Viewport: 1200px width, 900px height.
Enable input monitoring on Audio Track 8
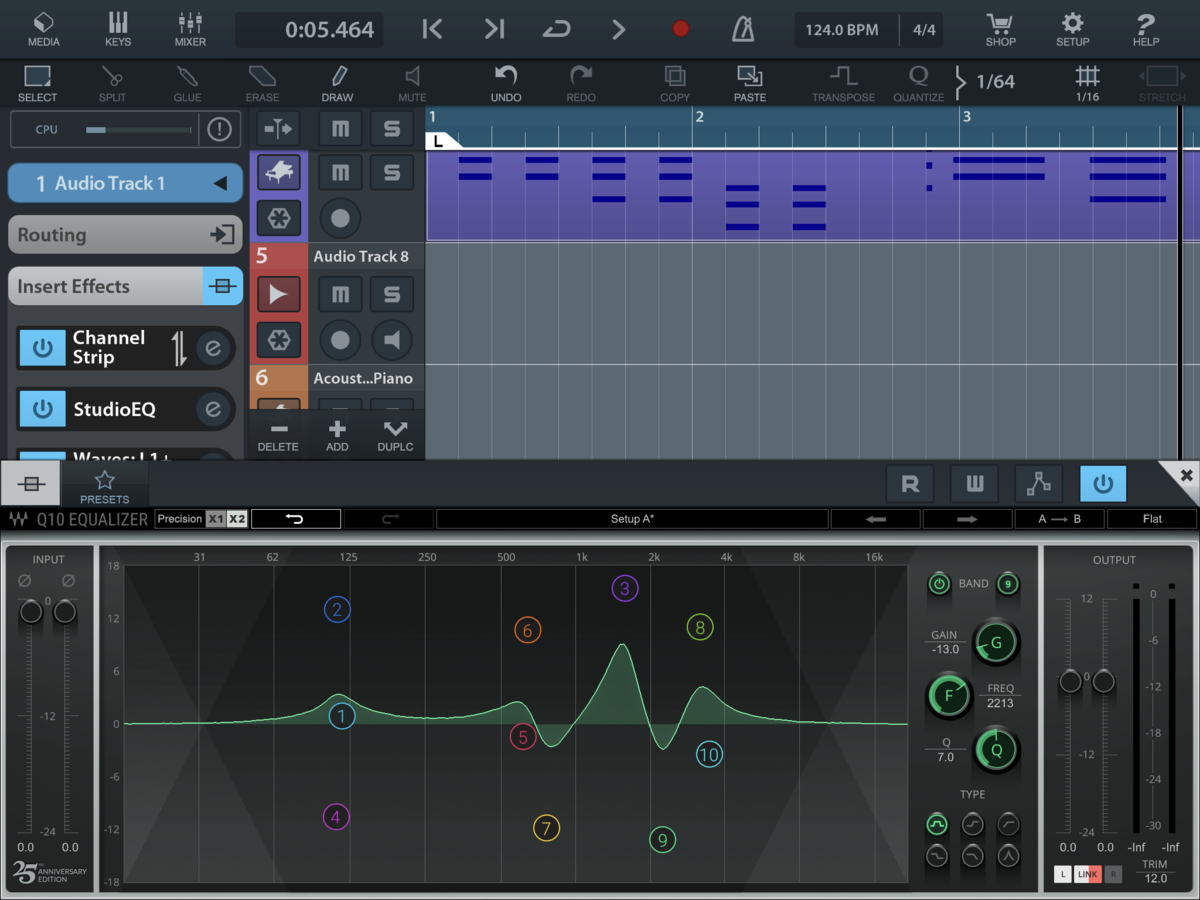click(392, 340)
